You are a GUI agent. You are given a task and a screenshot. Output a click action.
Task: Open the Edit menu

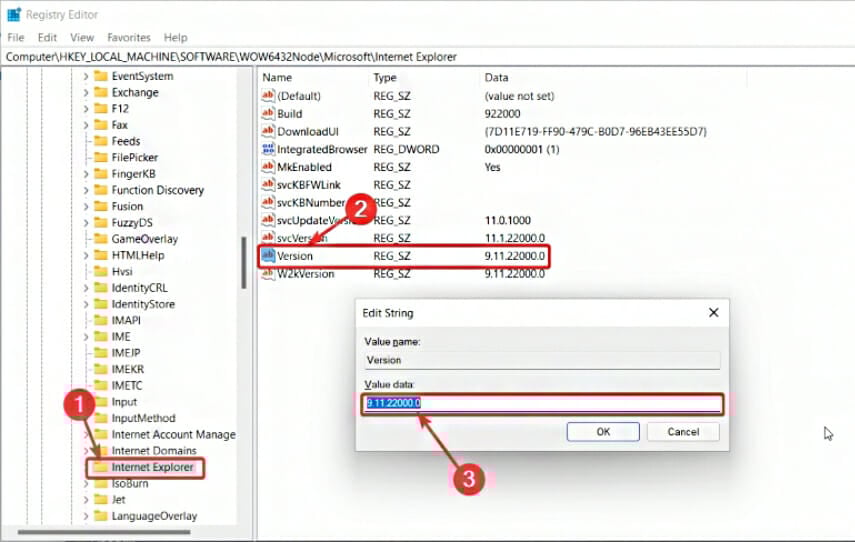pyautogui.click(x=47, y=37)
